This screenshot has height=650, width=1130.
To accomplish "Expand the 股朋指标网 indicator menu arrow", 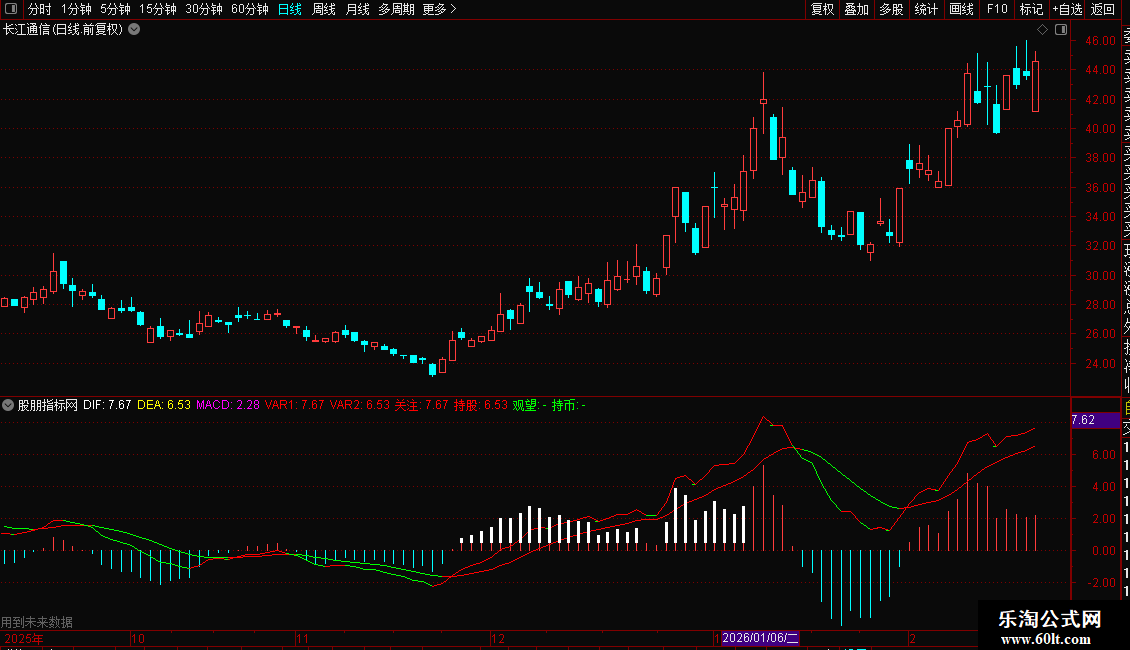I will [x=8, y=405].
